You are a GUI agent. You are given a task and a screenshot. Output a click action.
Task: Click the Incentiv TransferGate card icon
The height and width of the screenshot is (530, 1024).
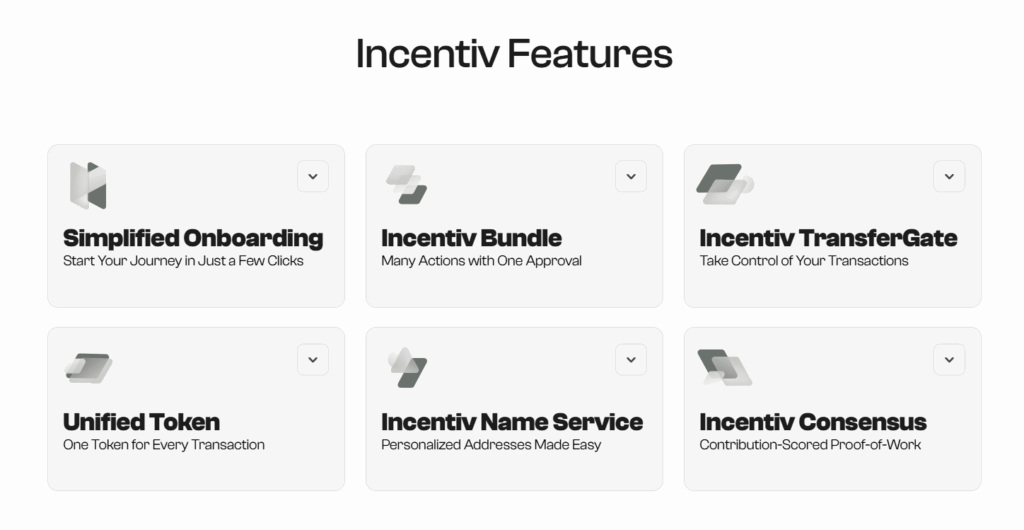[724, 184]
